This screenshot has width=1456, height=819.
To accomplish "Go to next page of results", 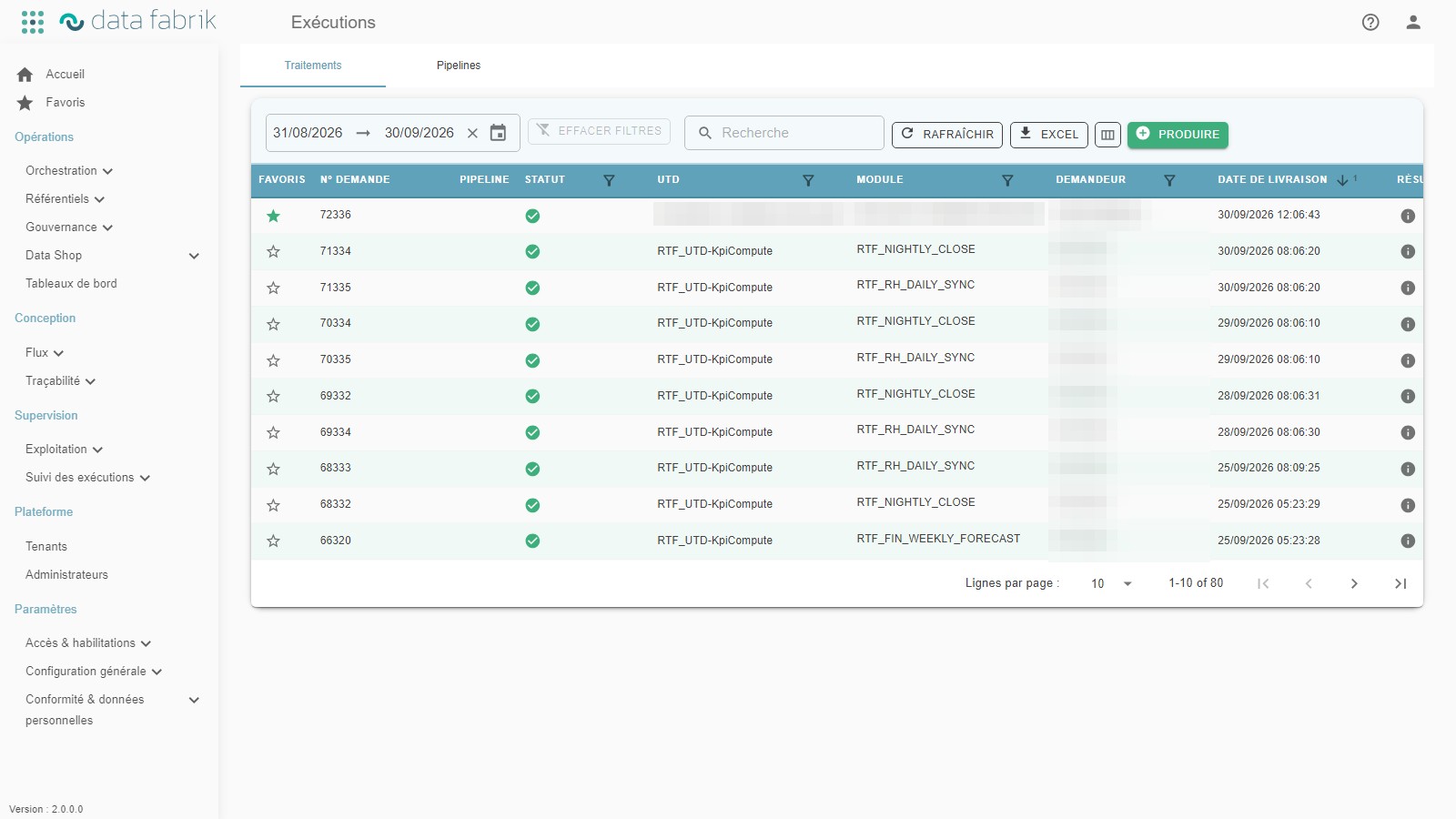I will click(x=1354, y=583).
